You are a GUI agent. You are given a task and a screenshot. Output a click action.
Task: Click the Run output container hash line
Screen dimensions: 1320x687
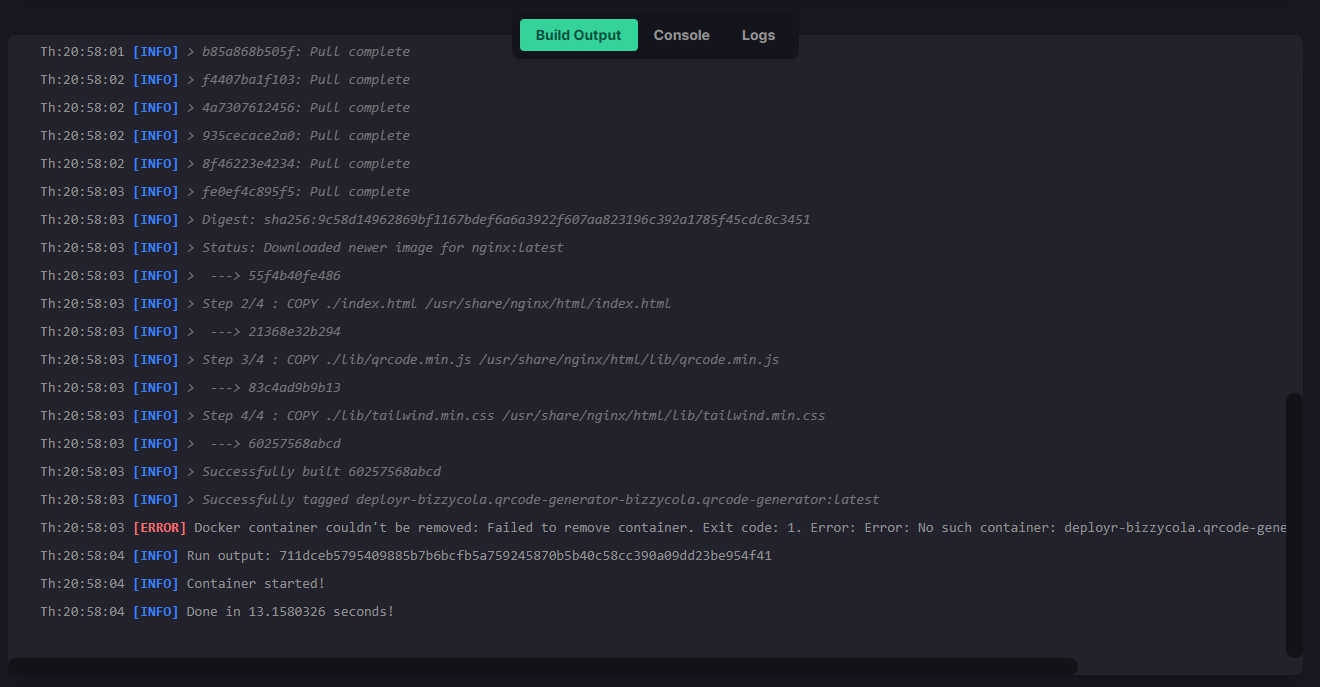(478, 555)
